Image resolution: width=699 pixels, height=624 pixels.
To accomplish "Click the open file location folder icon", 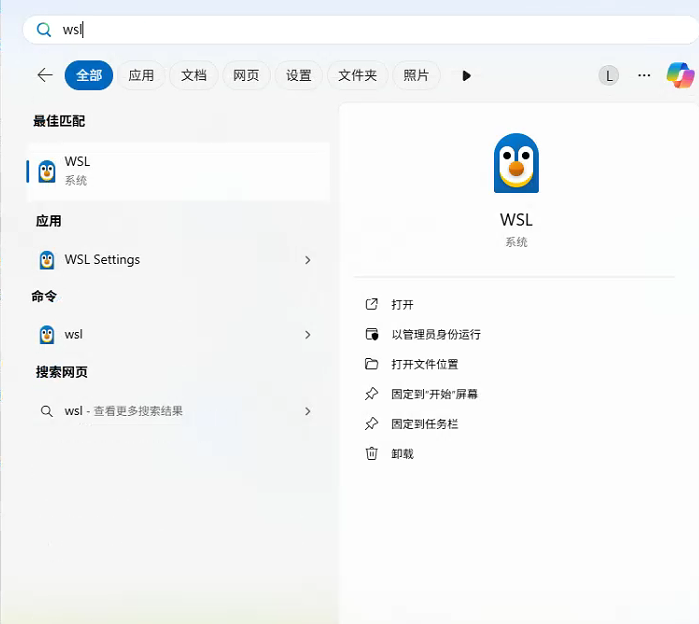I will point(371,364).
